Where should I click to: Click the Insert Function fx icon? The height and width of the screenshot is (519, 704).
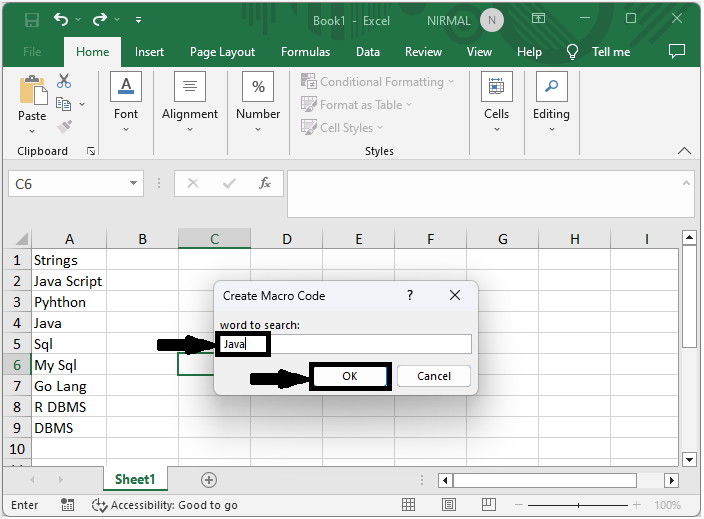point(265,184)
